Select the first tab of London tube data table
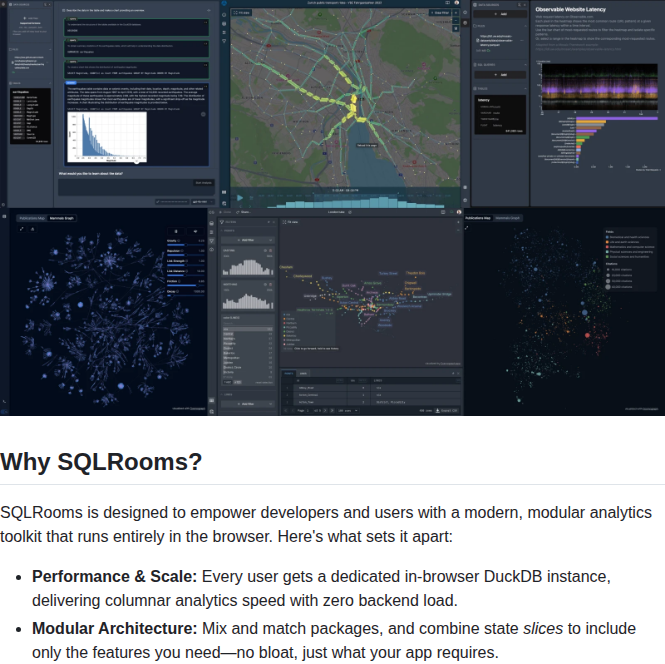The height and width of the screenshot is (664, 665). (289, 373)
